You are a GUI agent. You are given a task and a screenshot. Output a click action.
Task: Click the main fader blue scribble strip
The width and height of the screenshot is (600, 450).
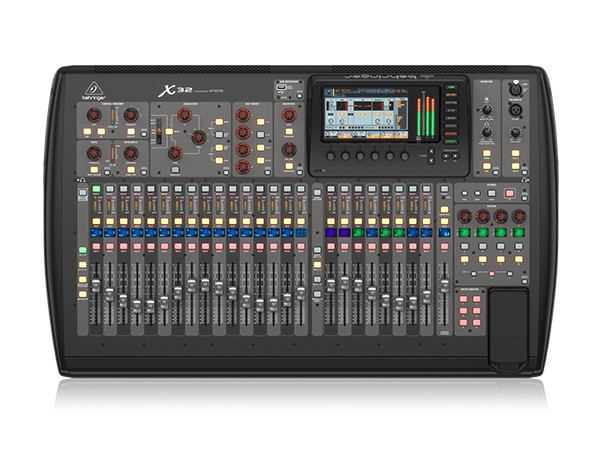tap(444, 233)
